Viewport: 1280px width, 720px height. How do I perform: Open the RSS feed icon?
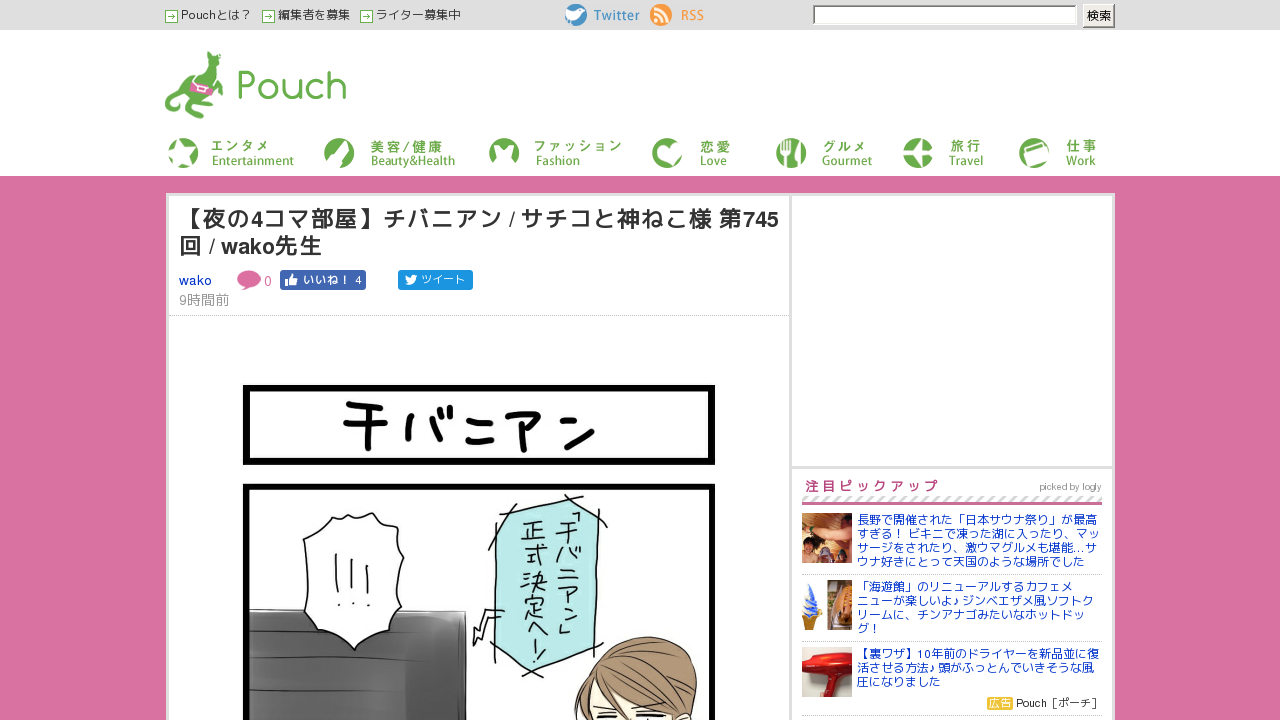(661, 15)
